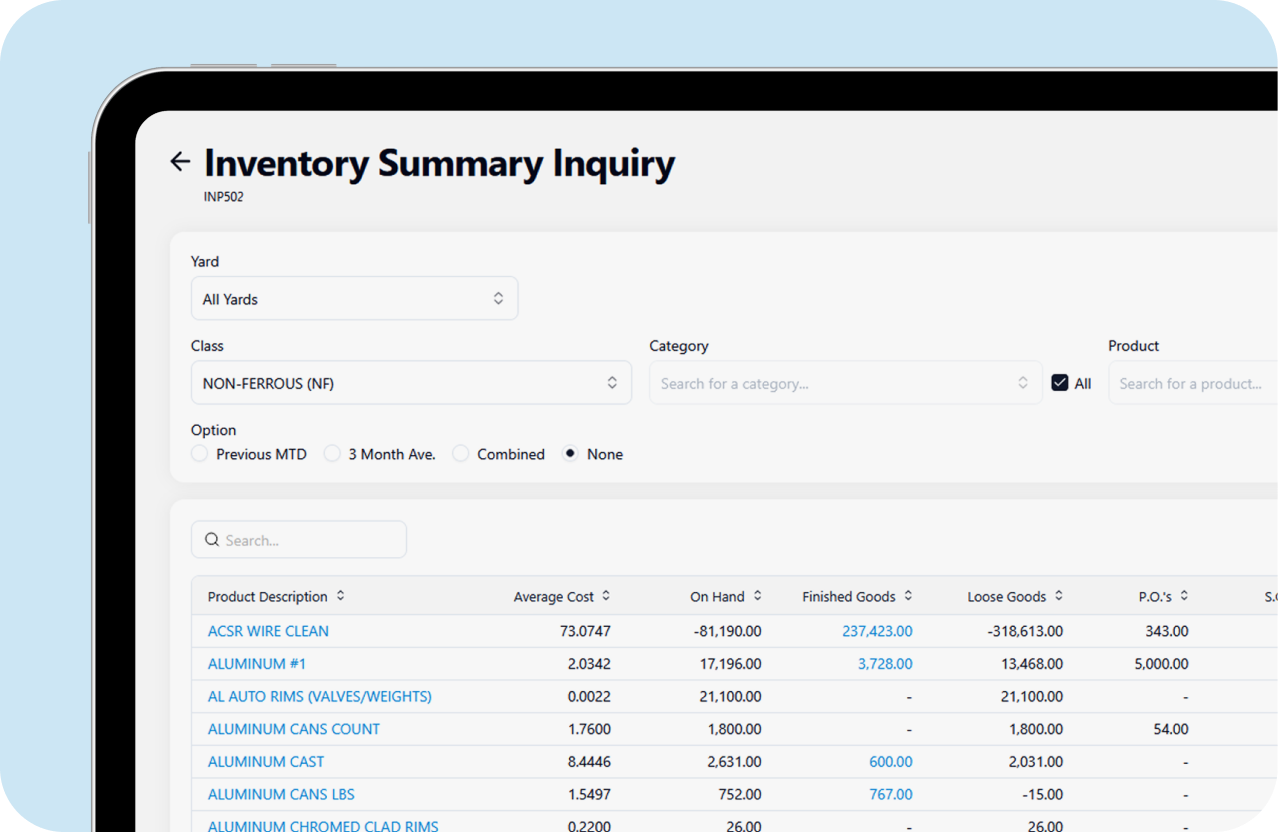This screenshot has width=1278, height=832.
Task: Select the Previous MTD option
Action: pyautogui.click(x=200, y=454)
